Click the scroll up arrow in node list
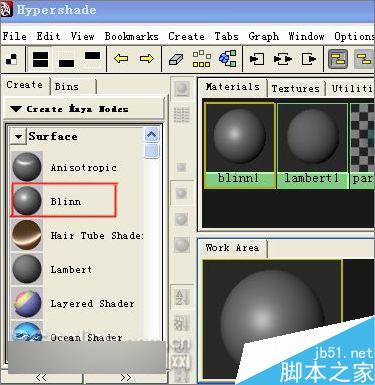This screenshot has width=375, height=385. point(152,134)
